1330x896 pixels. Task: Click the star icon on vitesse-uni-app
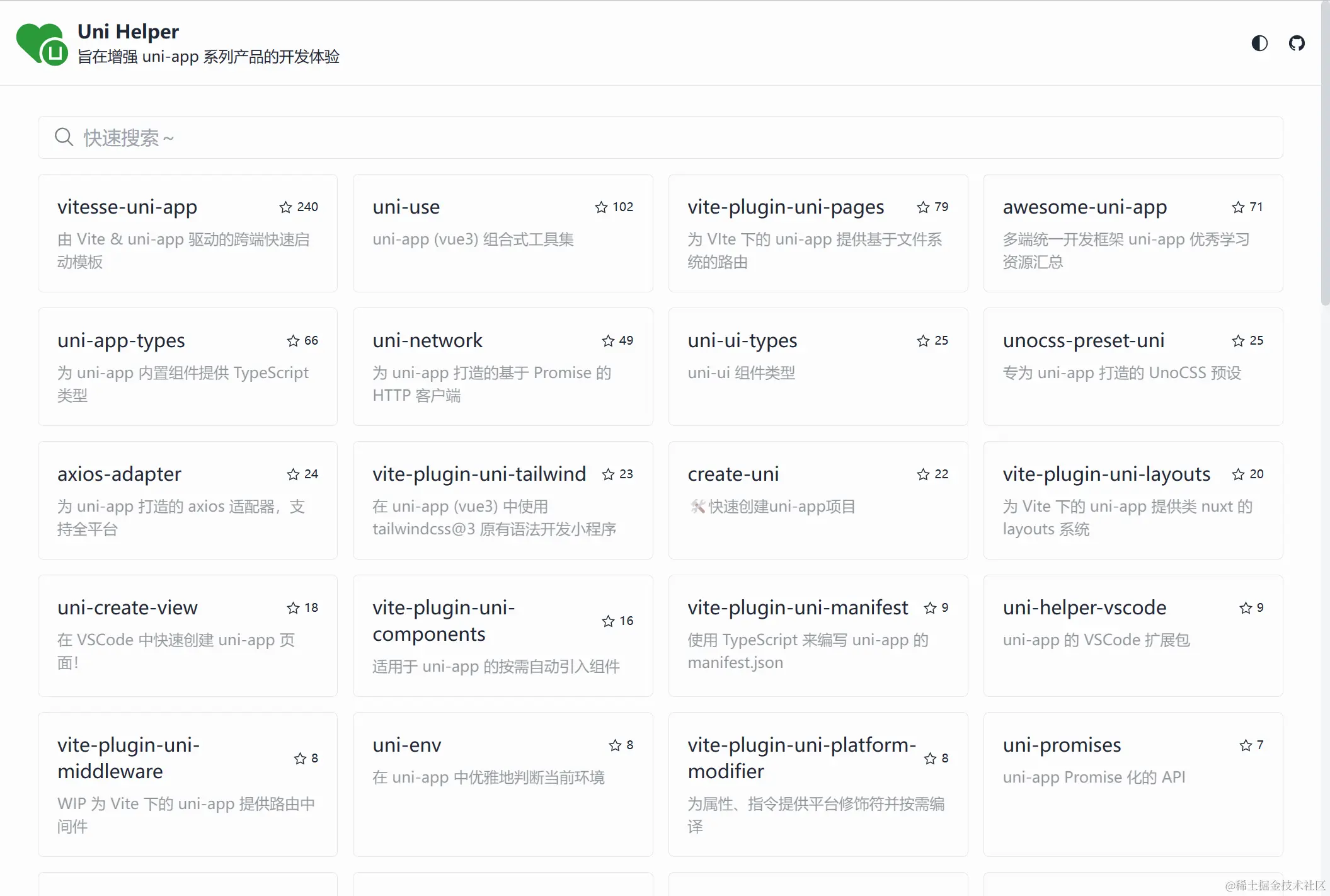[285, 207]
